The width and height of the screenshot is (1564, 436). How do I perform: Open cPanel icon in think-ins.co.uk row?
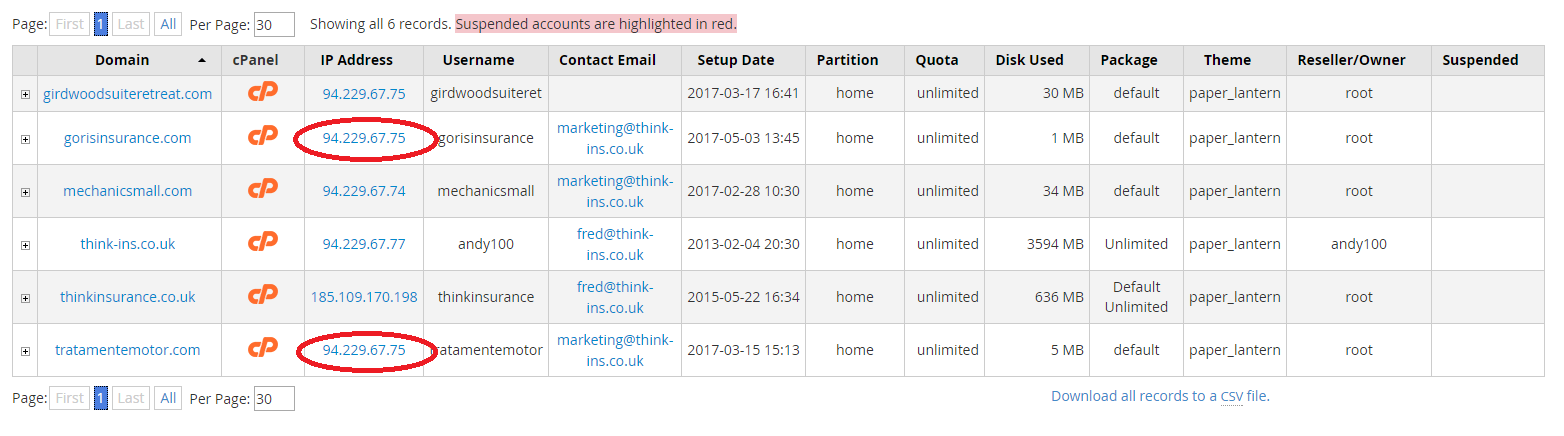[x=263, y=243]
